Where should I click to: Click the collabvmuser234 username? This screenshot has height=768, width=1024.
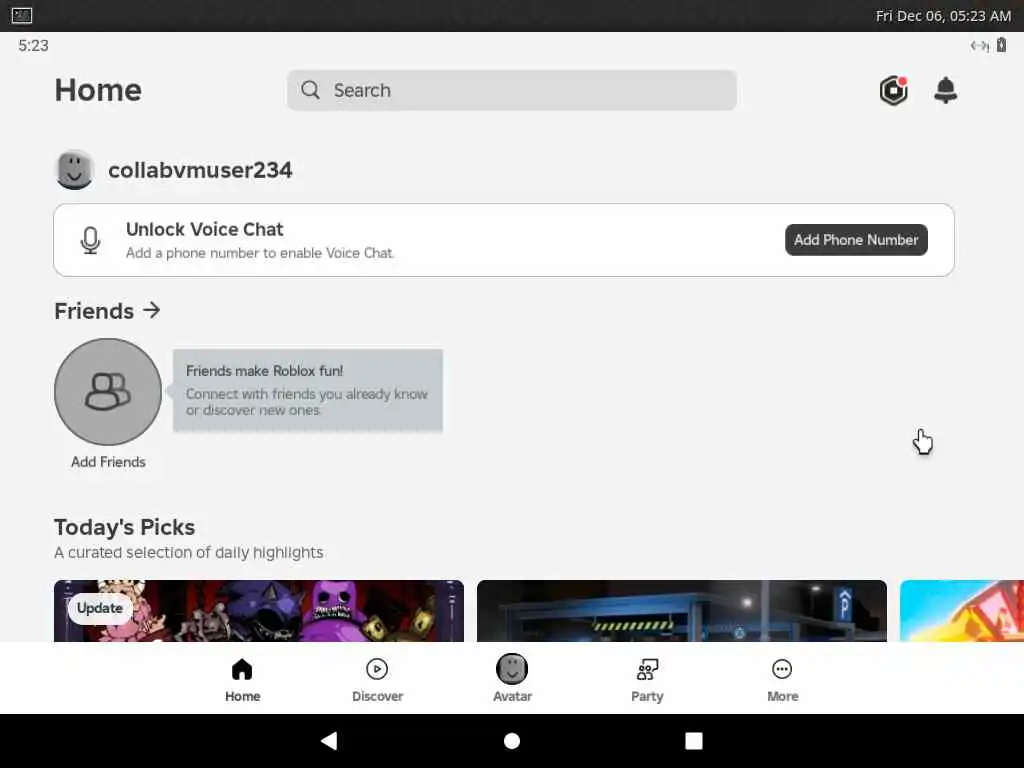[200, 170]
